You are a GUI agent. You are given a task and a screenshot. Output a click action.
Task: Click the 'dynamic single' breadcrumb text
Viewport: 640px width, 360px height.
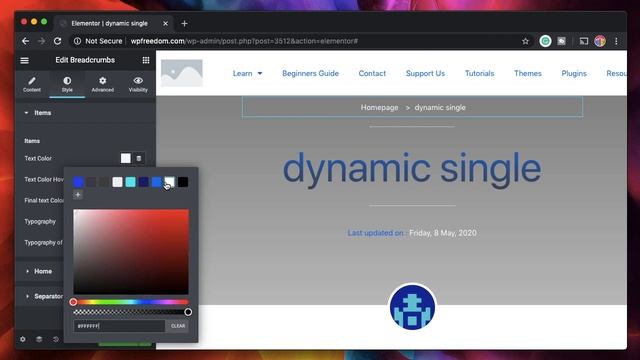tap(440, 107)
